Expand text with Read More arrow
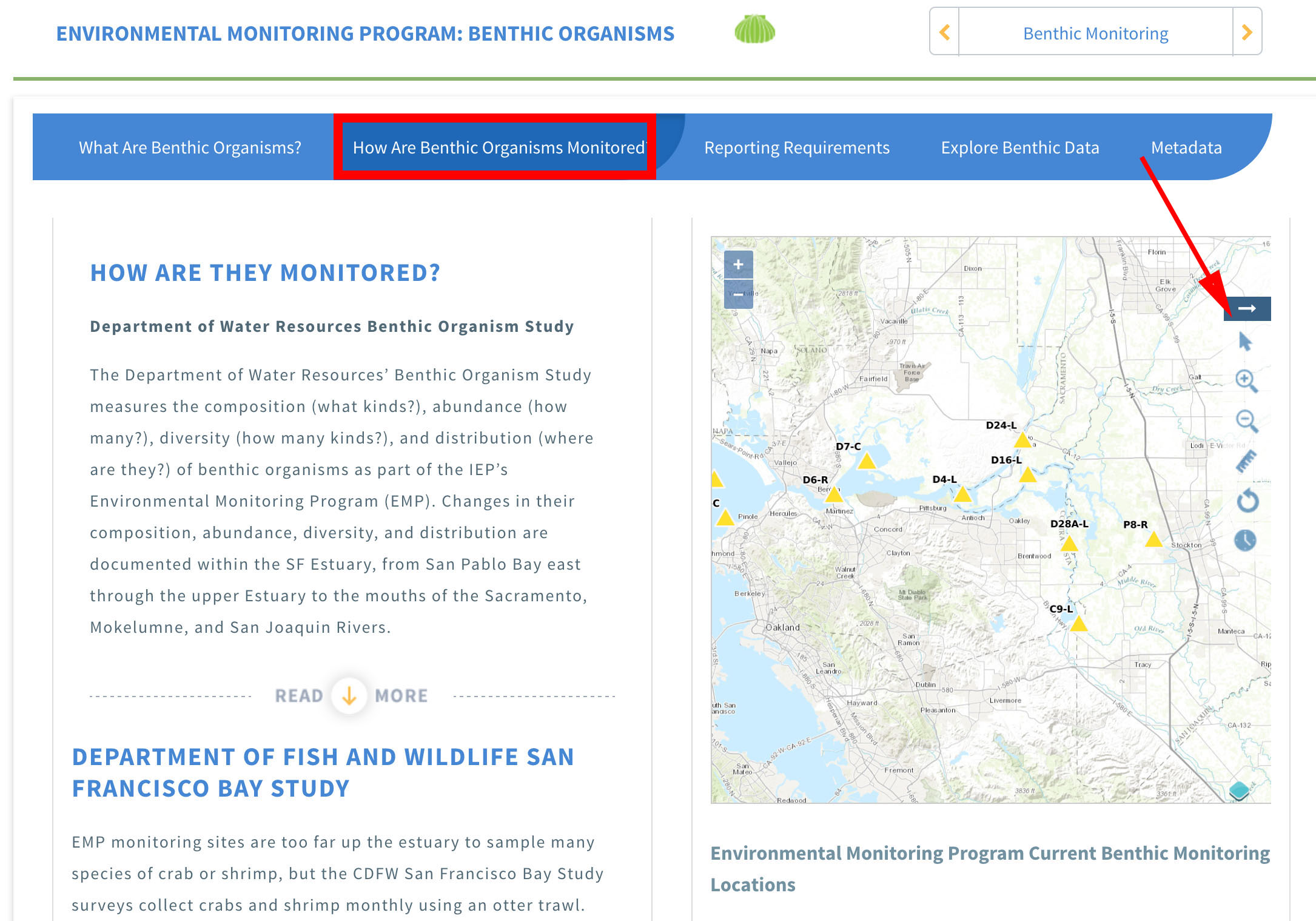 point(349,695)
